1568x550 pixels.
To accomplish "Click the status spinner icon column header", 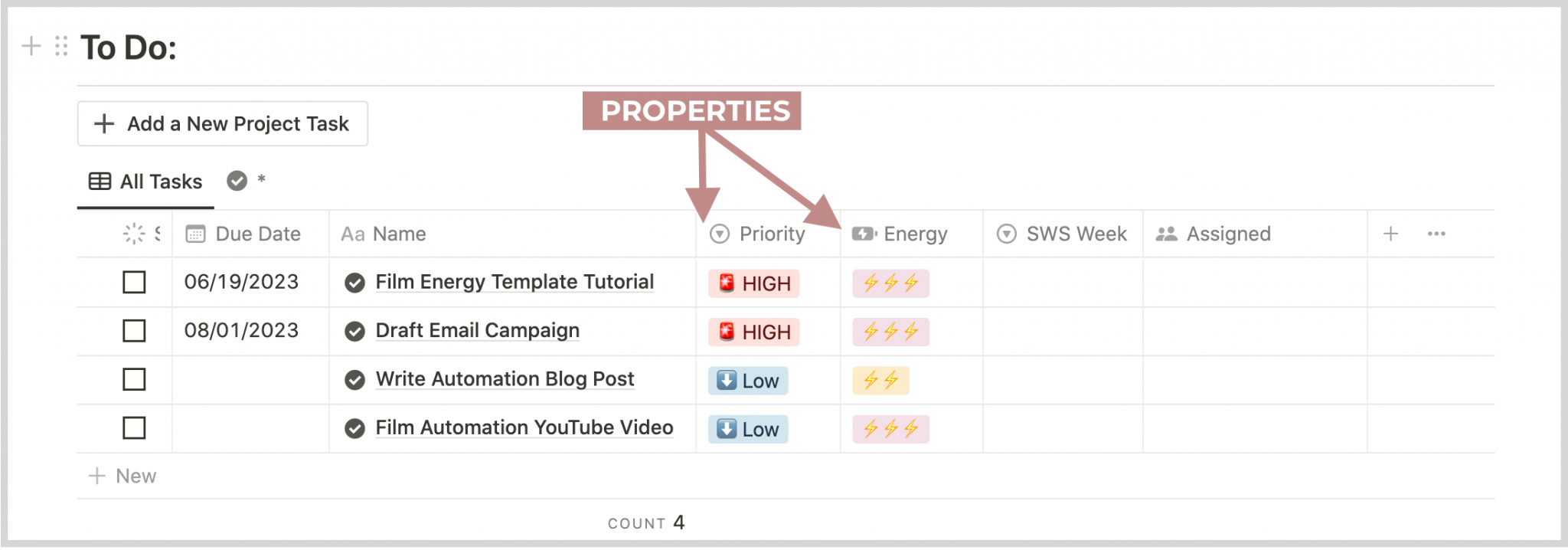I will tap(134, 234).
